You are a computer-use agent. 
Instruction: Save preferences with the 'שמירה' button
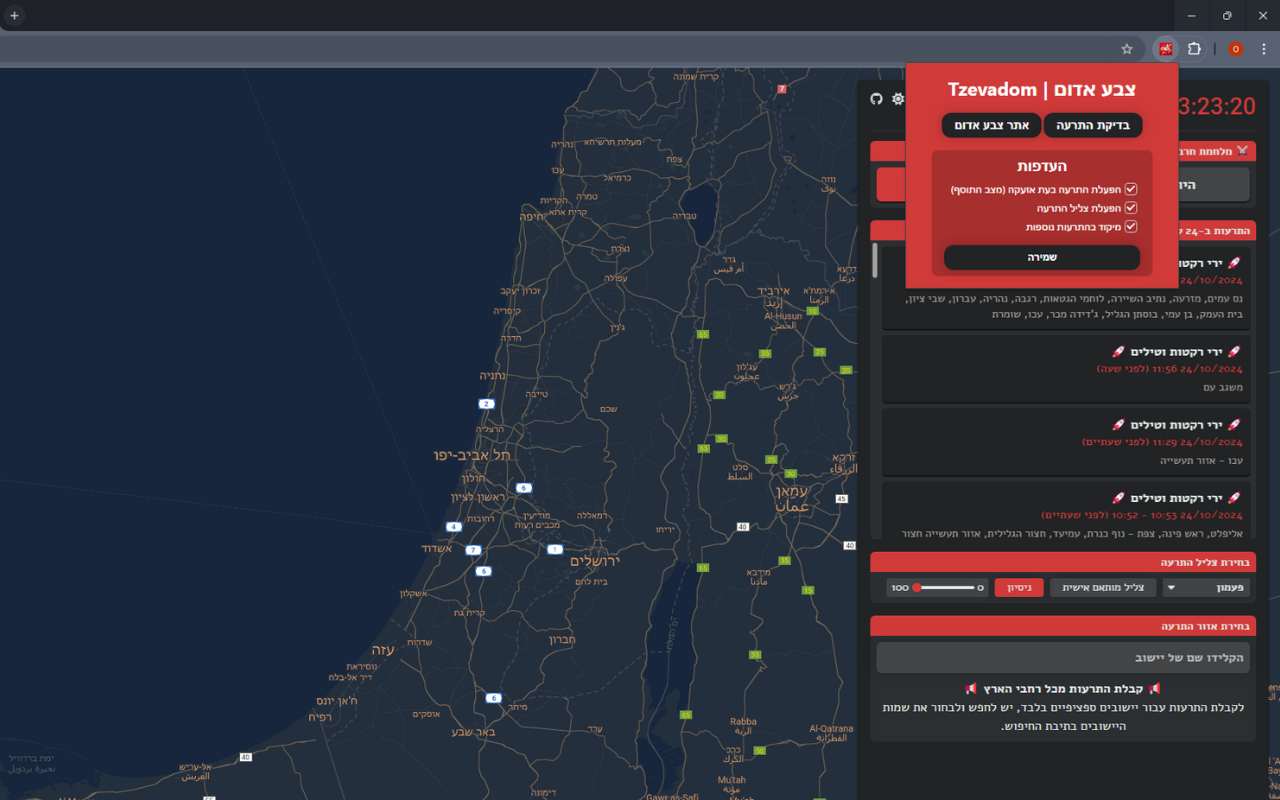[x=1042, y=257]
